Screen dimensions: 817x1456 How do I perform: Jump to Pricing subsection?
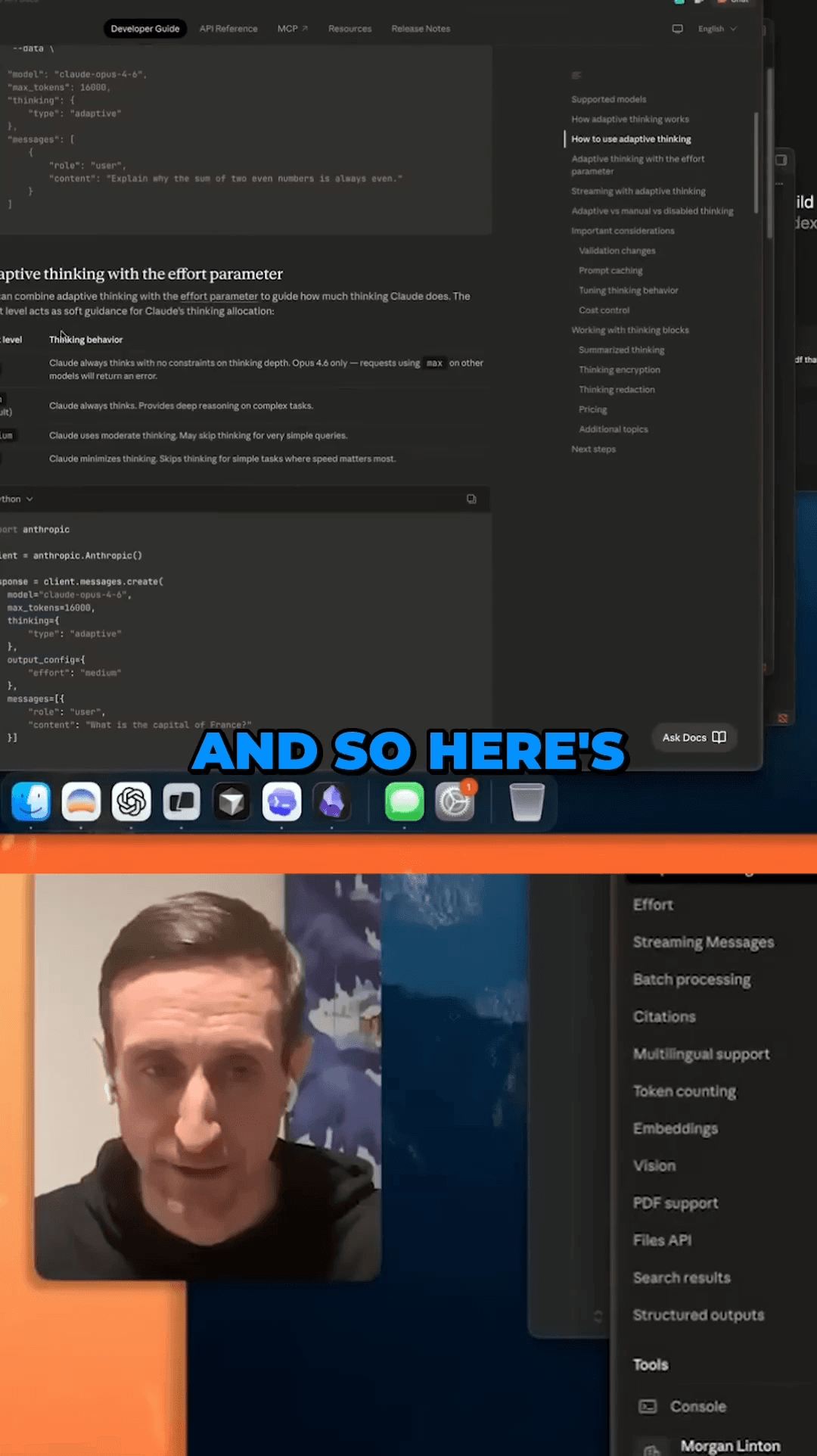pos(593,409)
